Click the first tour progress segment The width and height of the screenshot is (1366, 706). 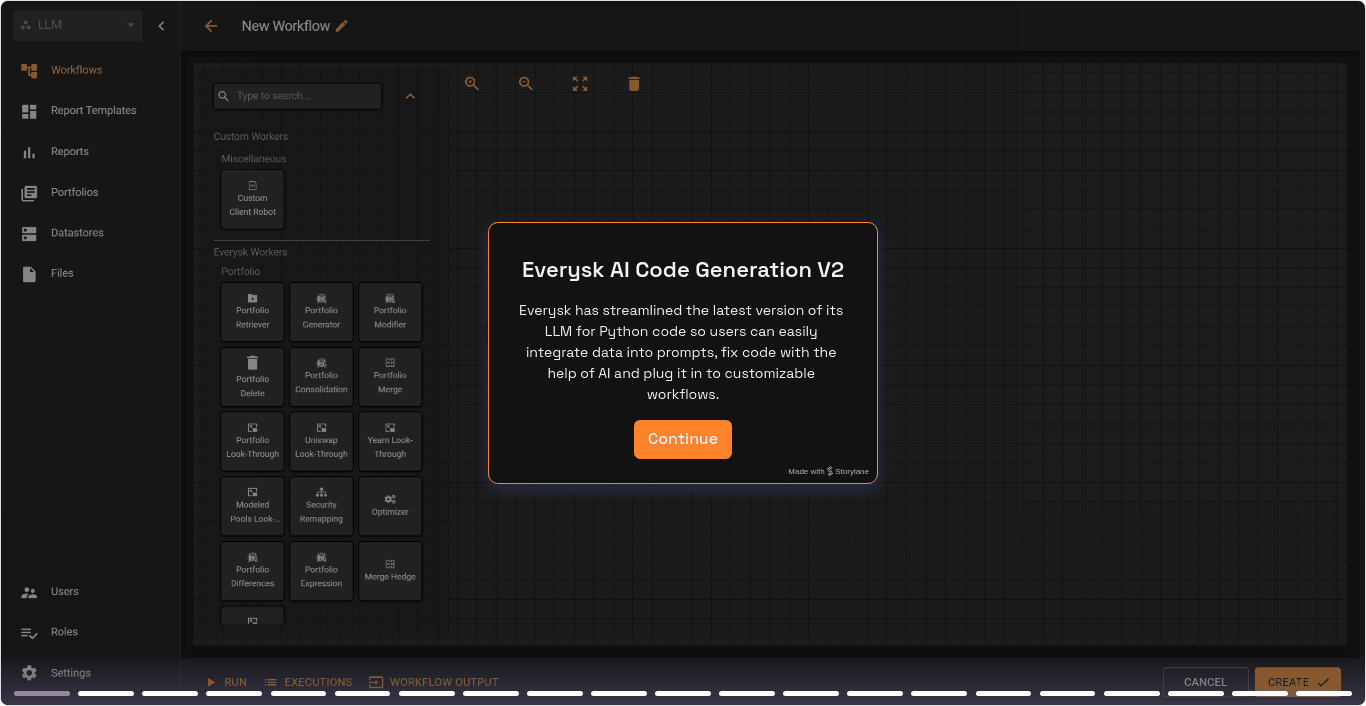(x=42, y=693)
